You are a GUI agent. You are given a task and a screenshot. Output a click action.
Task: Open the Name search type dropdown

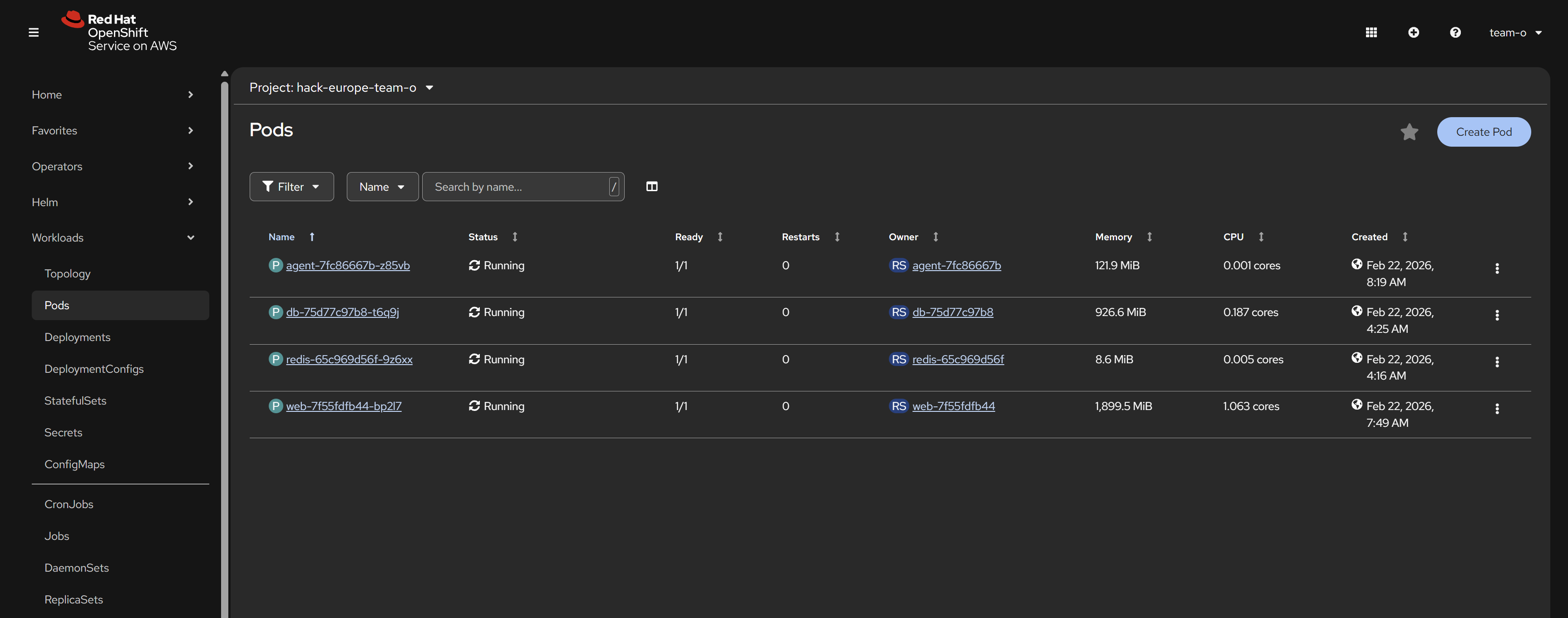[382, 186]
